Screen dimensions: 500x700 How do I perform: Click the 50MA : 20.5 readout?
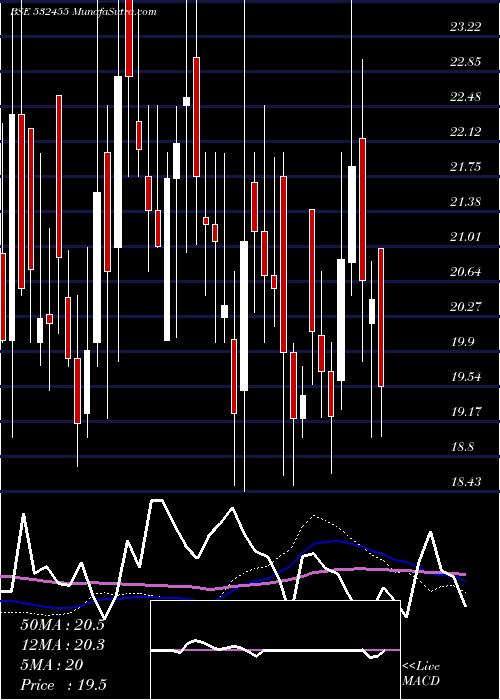click(62, 625)
